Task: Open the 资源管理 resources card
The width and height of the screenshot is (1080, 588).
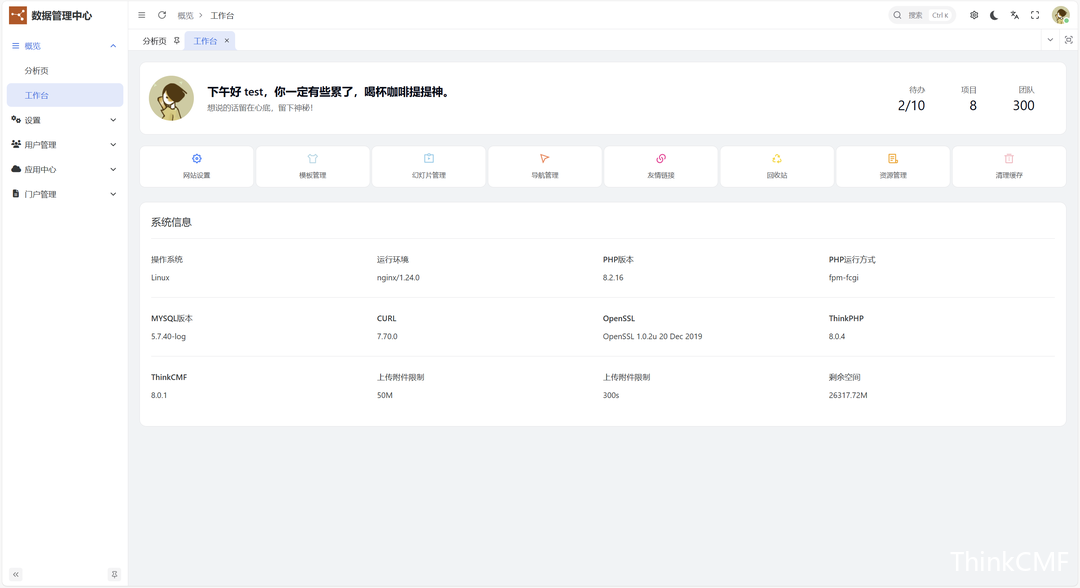Action: [x=893, y=166]
